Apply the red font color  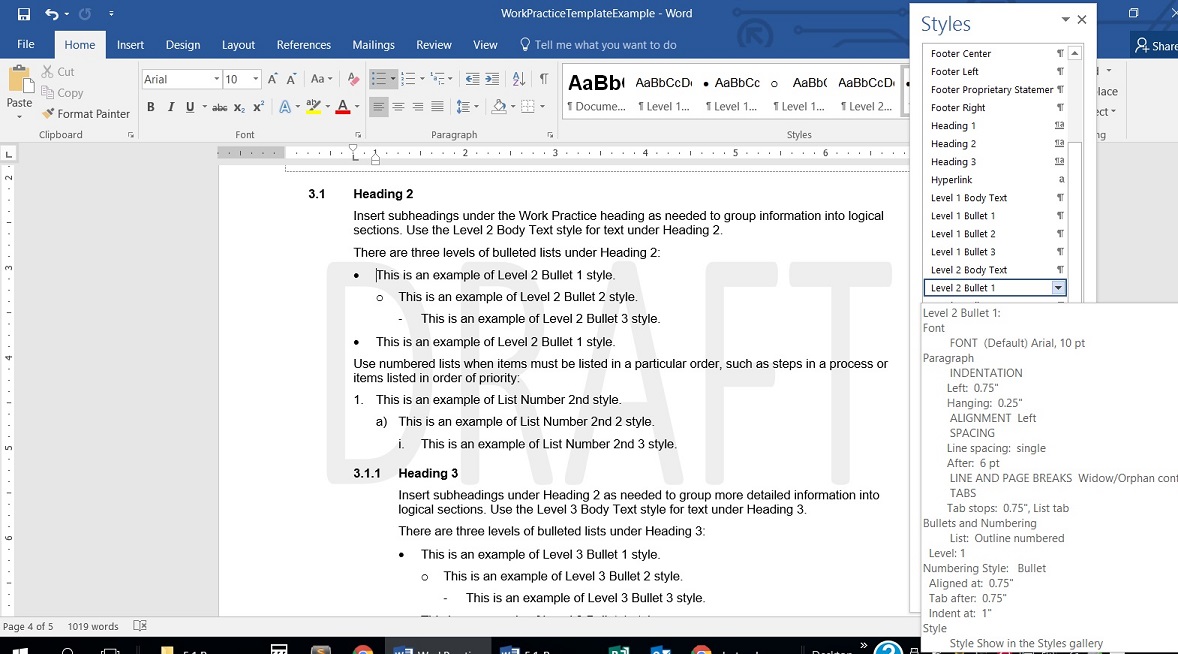tap(343, 107)
